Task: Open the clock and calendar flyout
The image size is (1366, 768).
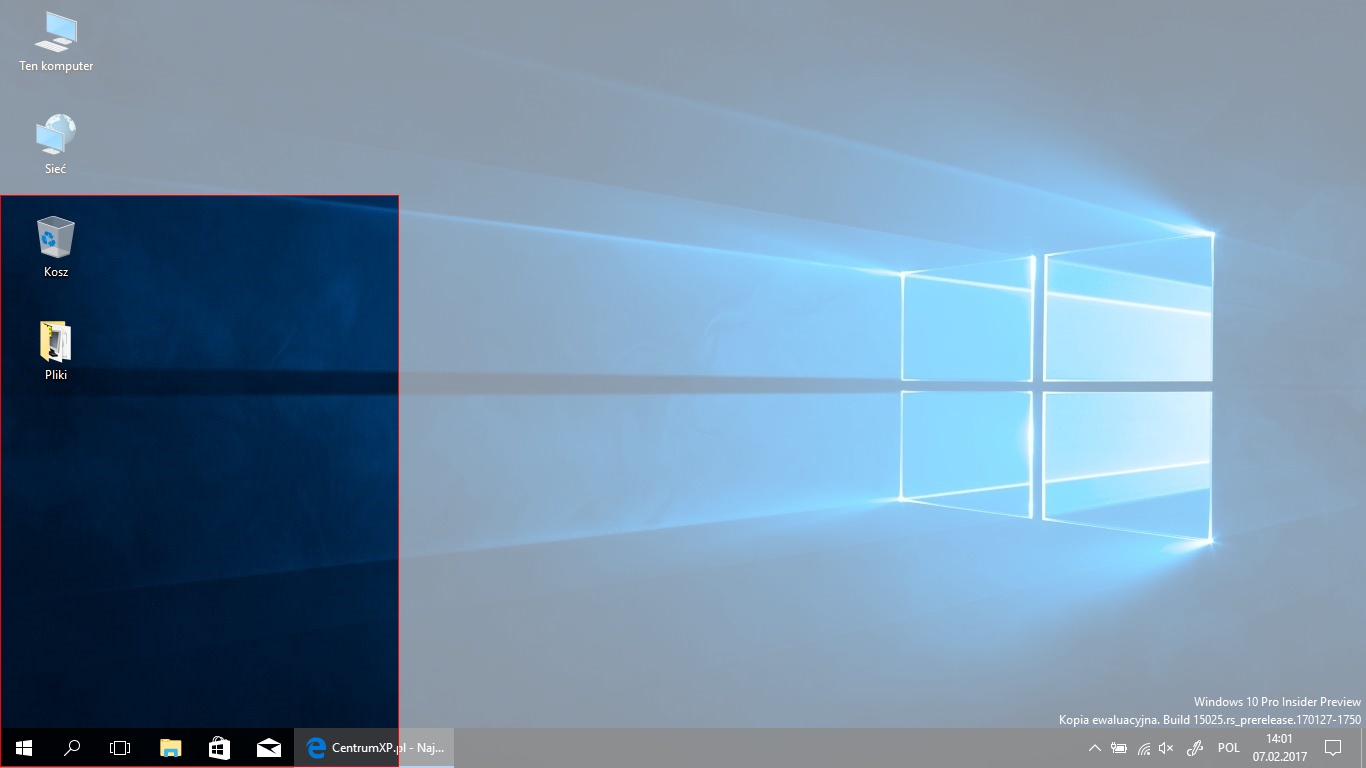Action: pos(1279,748)
